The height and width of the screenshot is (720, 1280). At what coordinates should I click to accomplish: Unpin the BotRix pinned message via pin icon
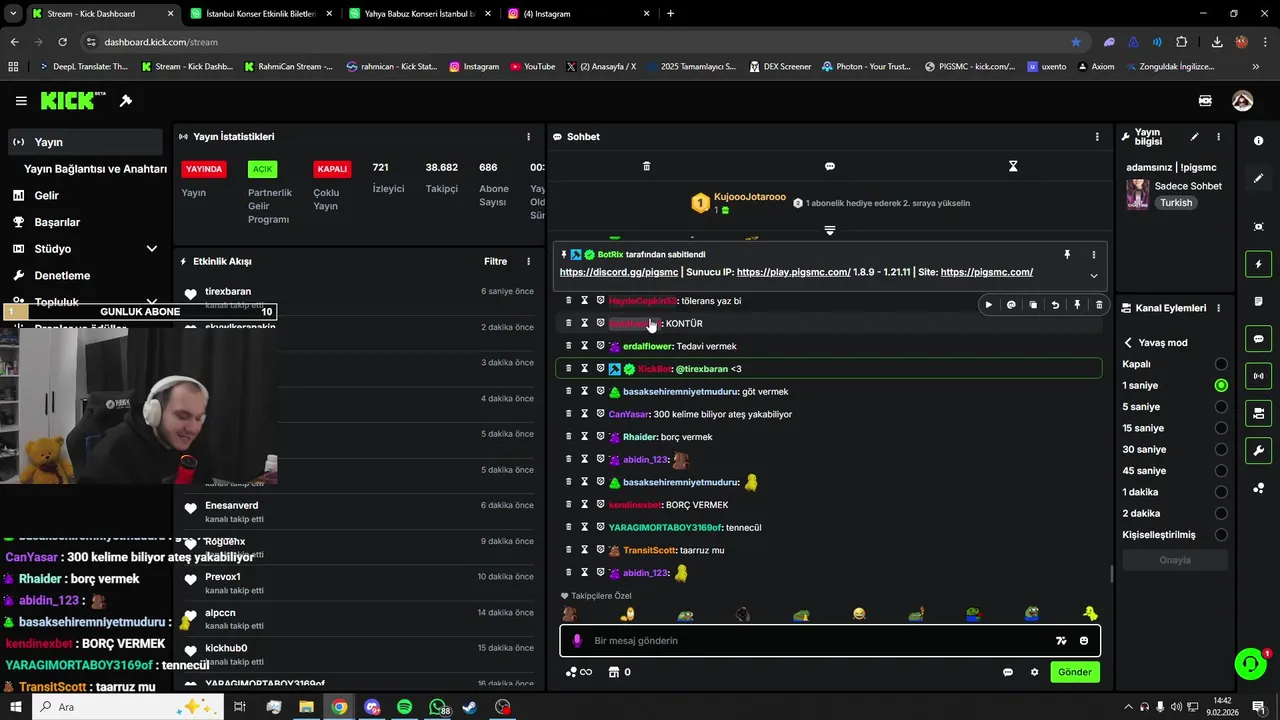[1067, 255]
